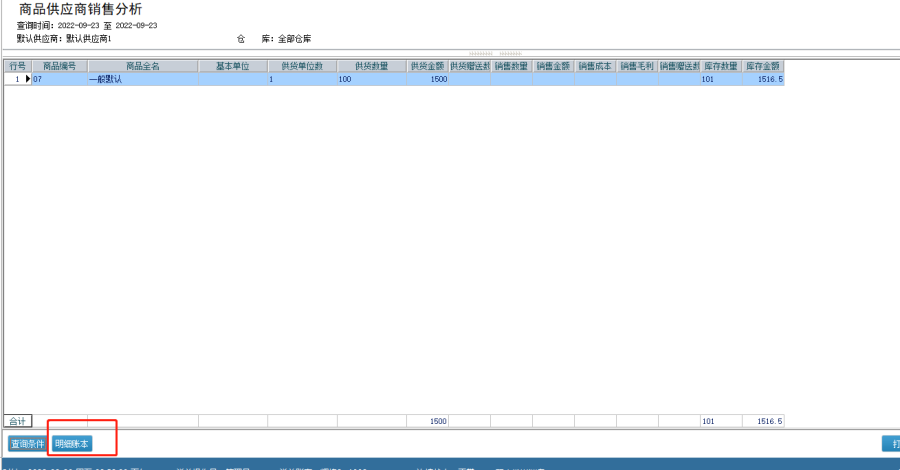Sort by 商品编号 column header

[60, 66]
